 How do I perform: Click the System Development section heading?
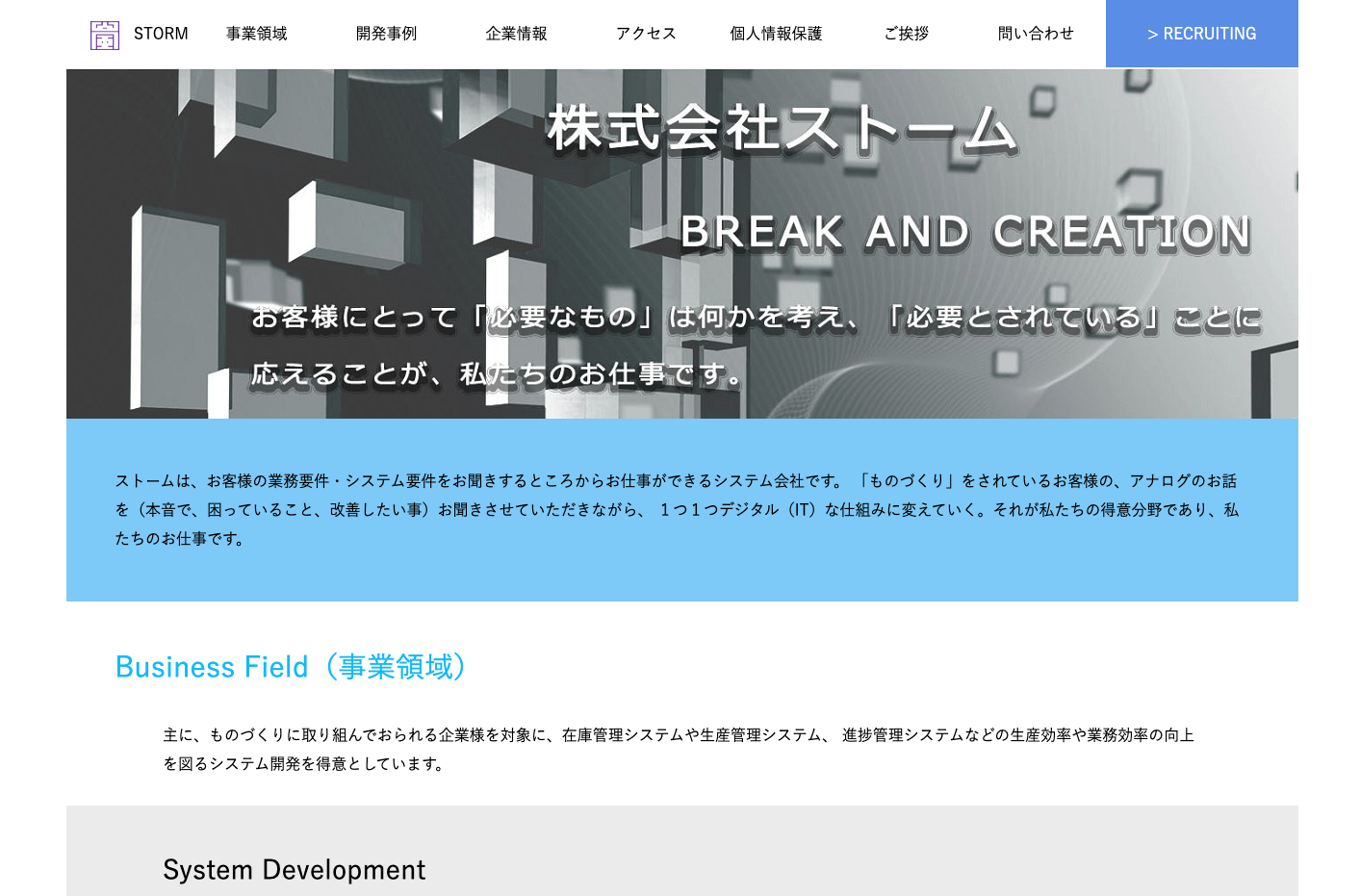[295, 870]
